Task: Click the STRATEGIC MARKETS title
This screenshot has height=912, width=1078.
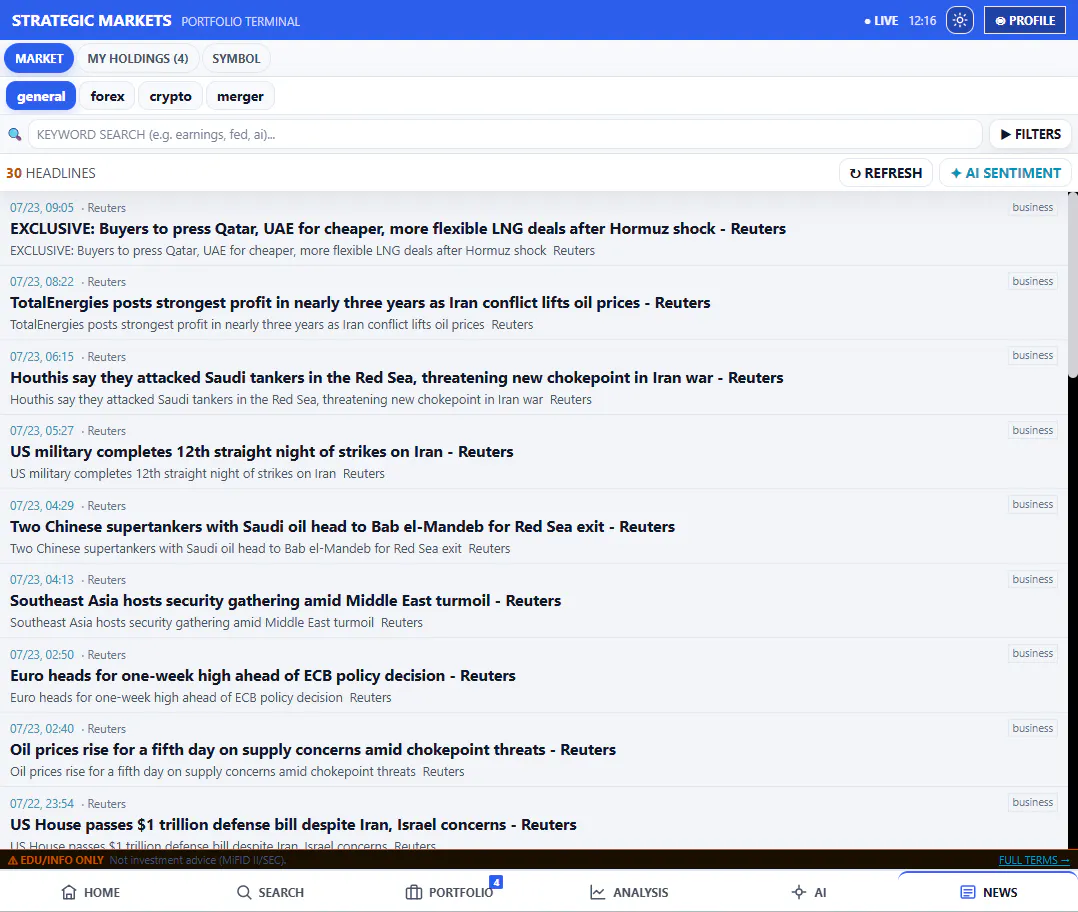Action: (x=91, y=21)
